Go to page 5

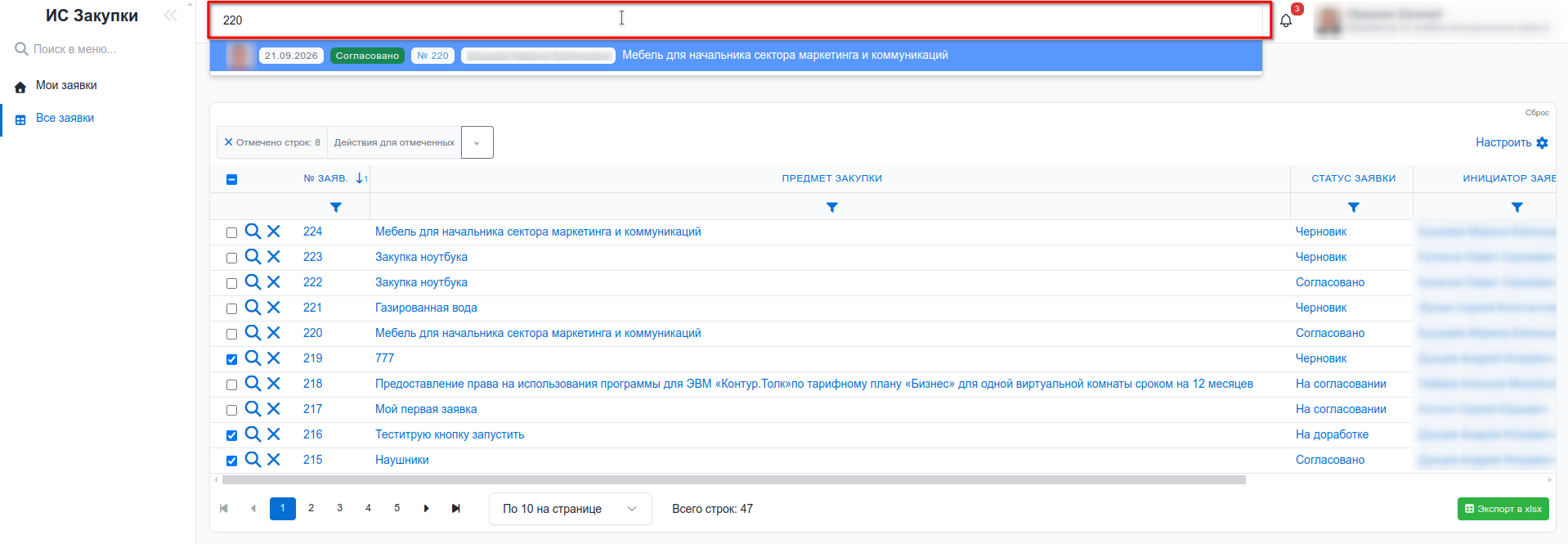[x=397, y=509]
